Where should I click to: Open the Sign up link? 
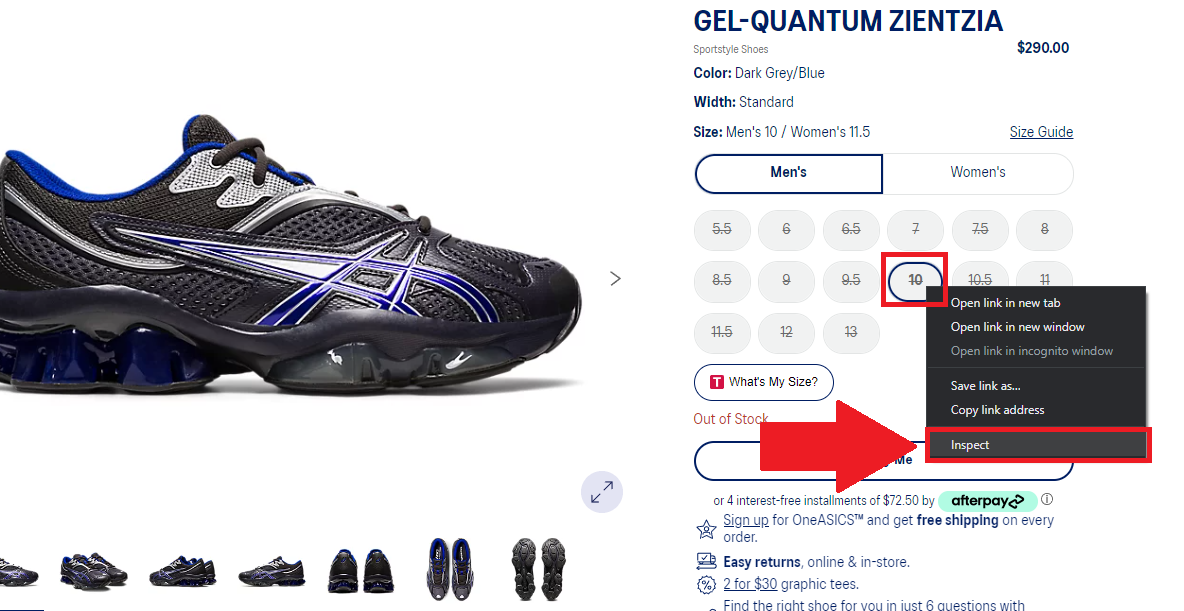(x=746, y=520)
